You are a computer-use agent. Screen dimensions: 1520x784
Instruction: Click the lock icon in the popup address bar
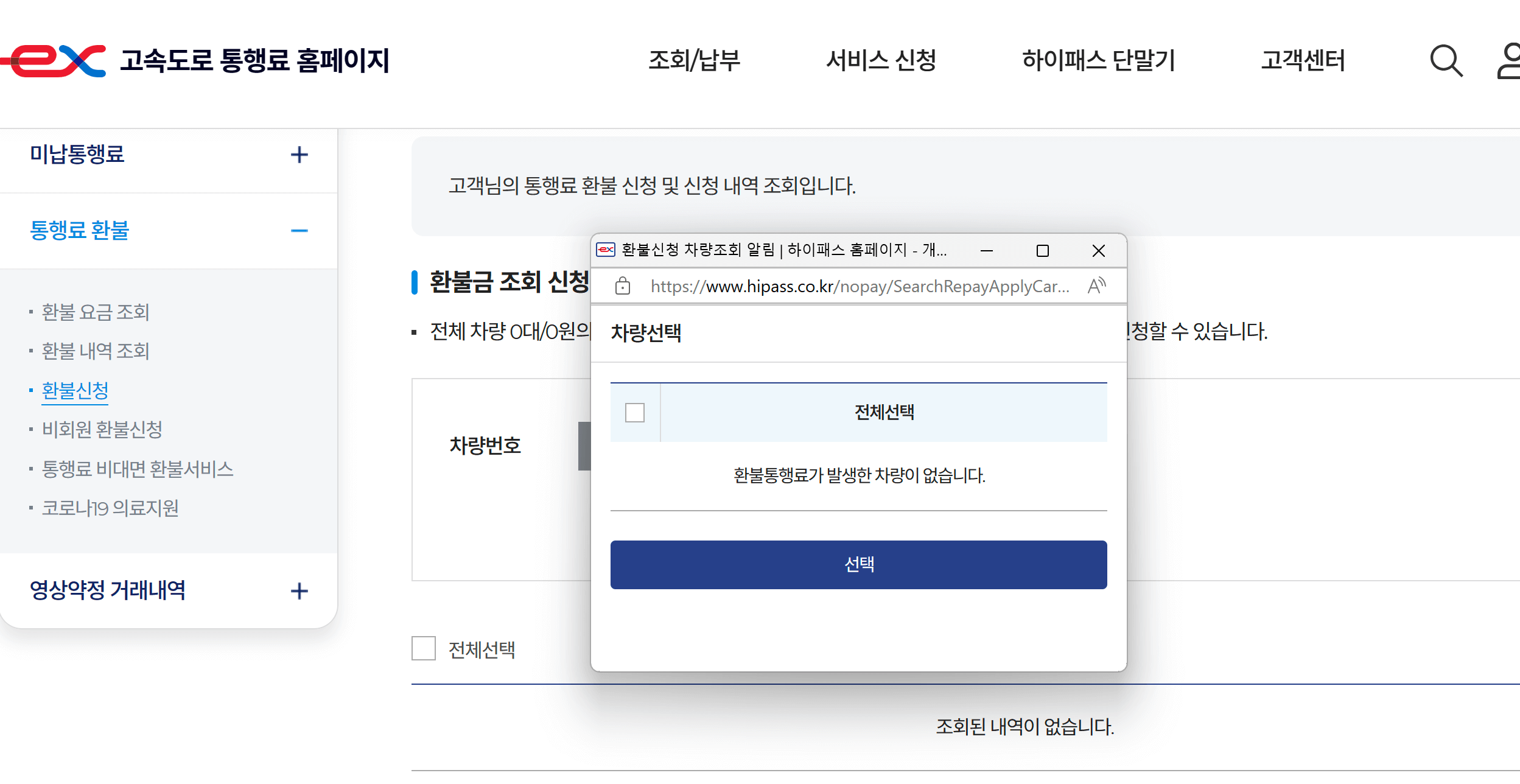623,285
